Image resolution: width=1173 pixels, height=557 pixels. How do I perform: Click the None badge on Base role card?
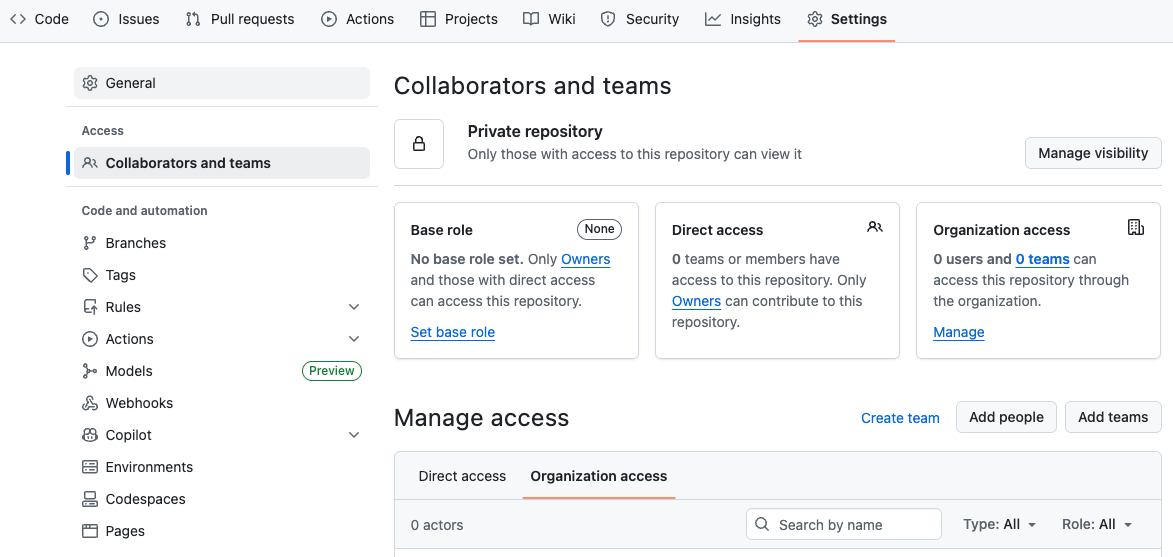pyautogui.click(x=599, y=229)
